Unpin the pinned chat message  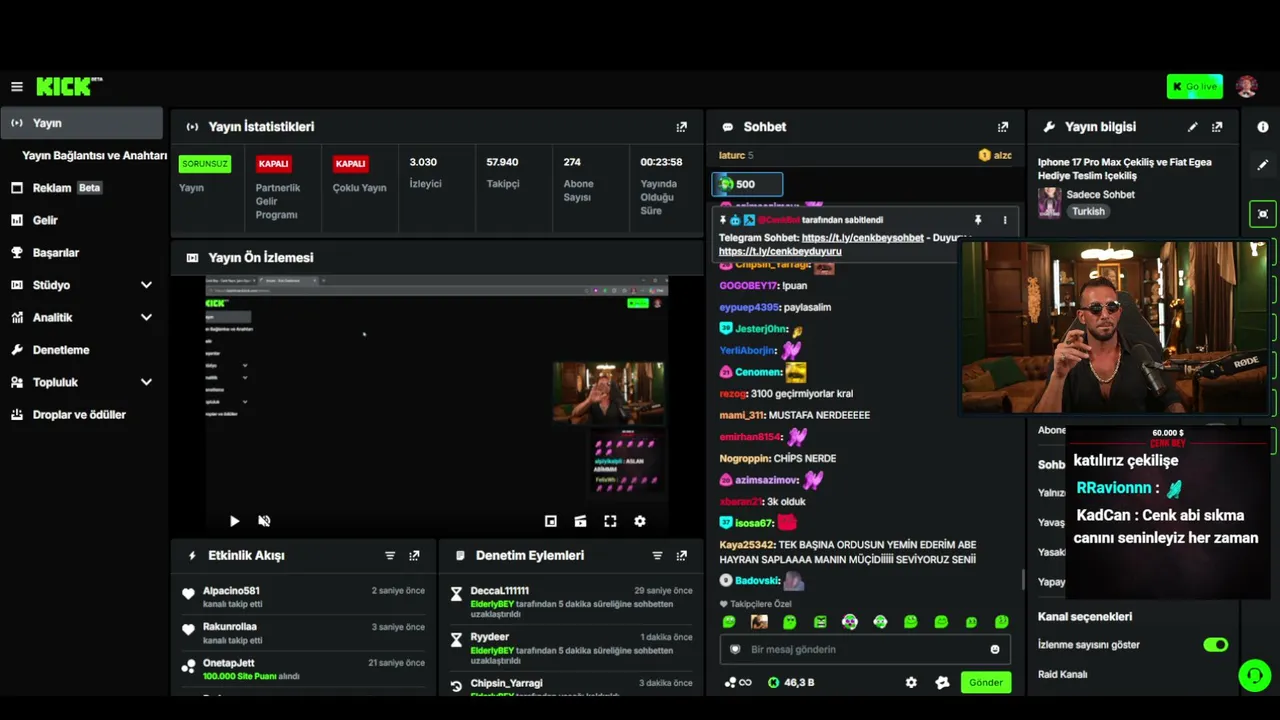(x=978, y=220)
